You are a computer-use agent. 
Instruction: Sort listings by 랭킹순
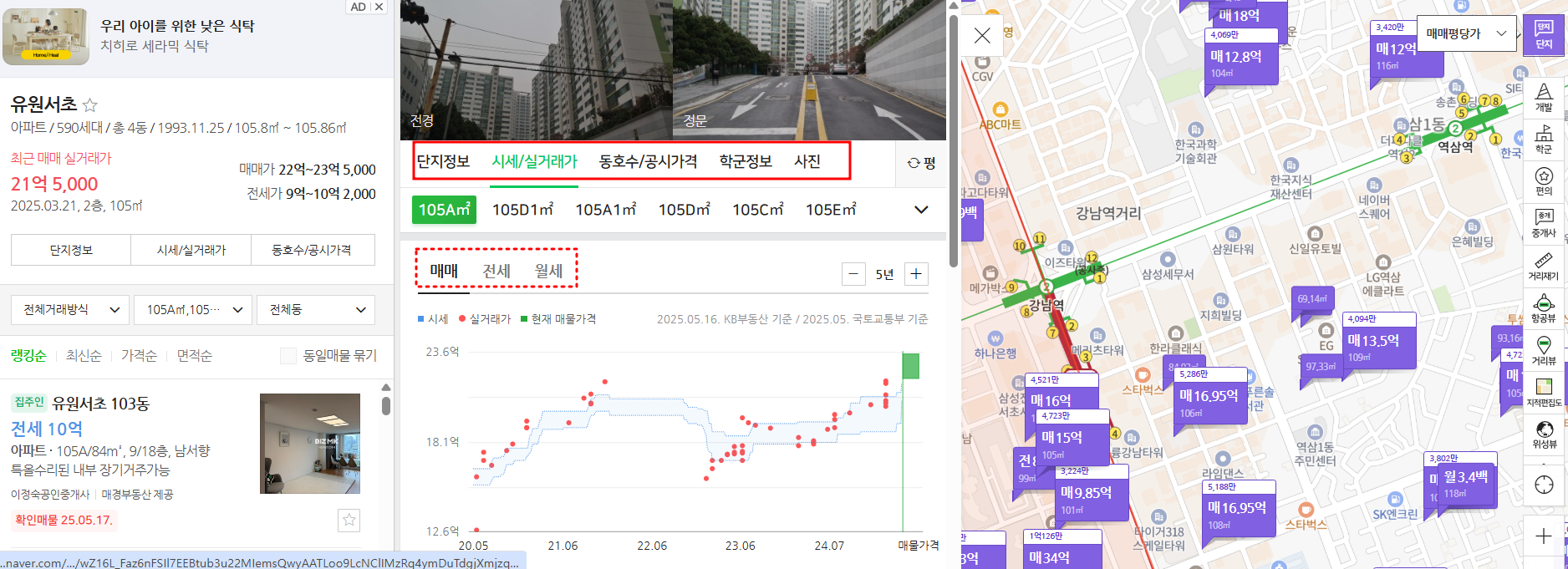pyautogui.click(x=29, y=356)
